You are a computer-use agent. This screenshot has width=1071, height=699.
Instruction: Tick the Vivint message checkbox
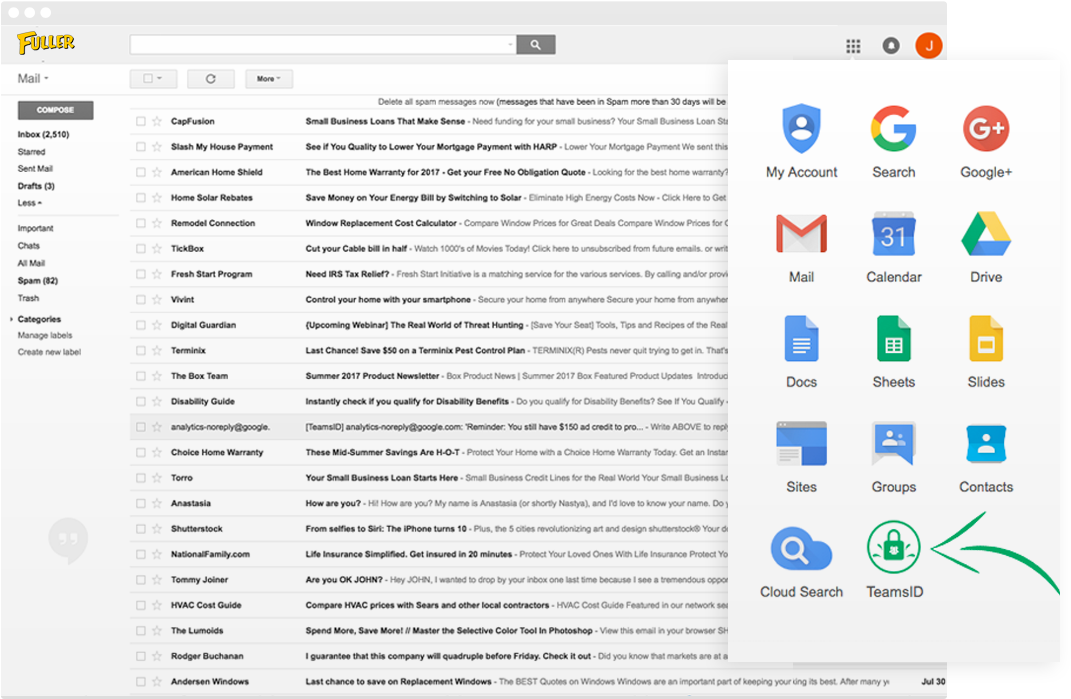(x=141, y=299)
